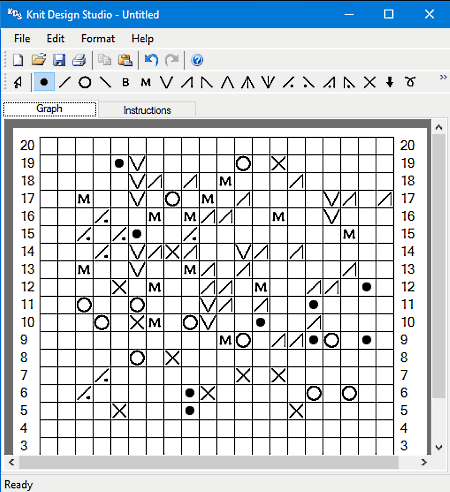This screenshot has width=450, height=492.
Task: Select the V with center line symbol
Action: tap(268, 82)
